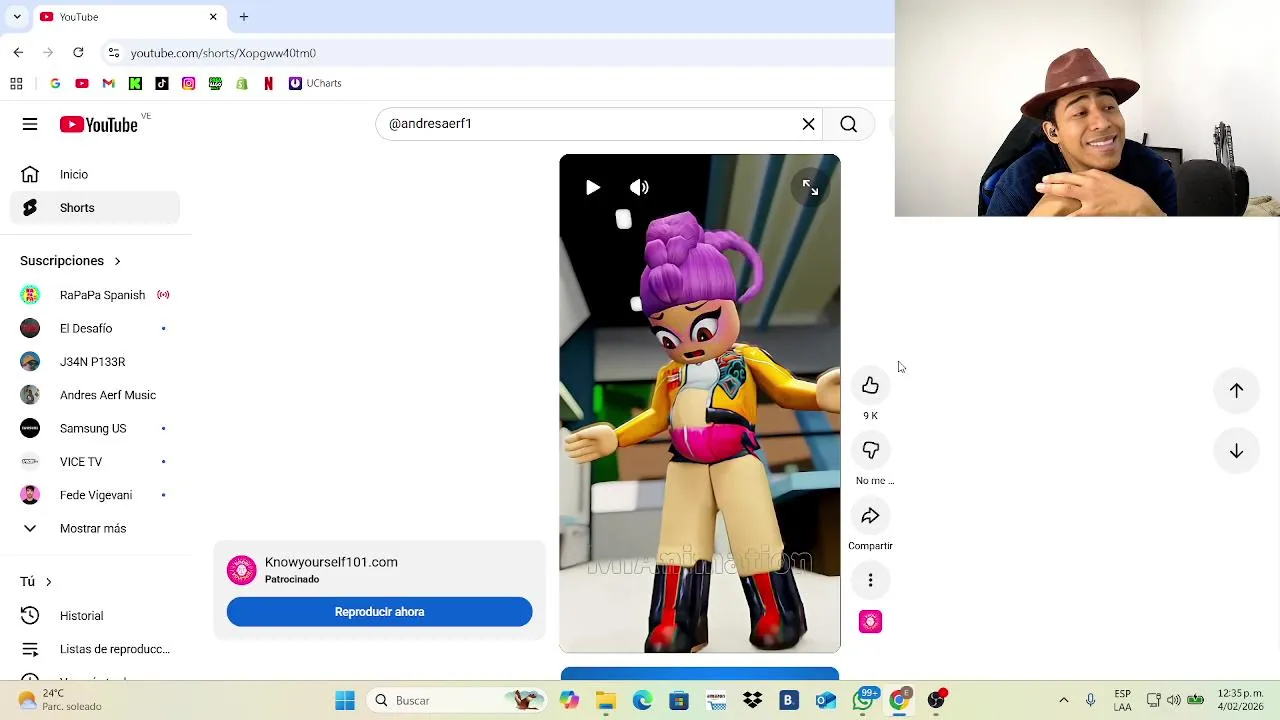
Task: Play the Short with the play button
Action: [593, 187]
